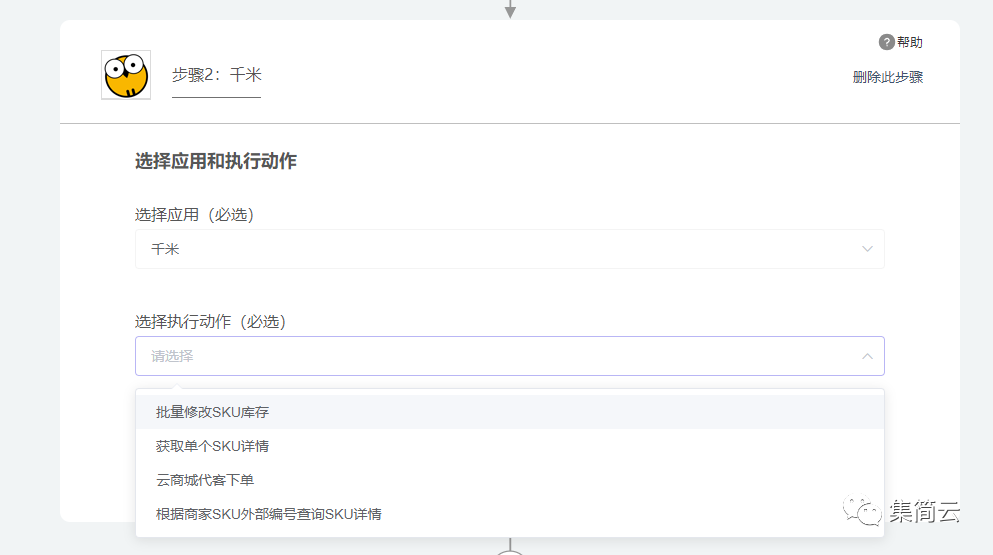Select 批量修改SKU库存 option
This screenshot has height=555, width=993.
[x=510, y=412]
